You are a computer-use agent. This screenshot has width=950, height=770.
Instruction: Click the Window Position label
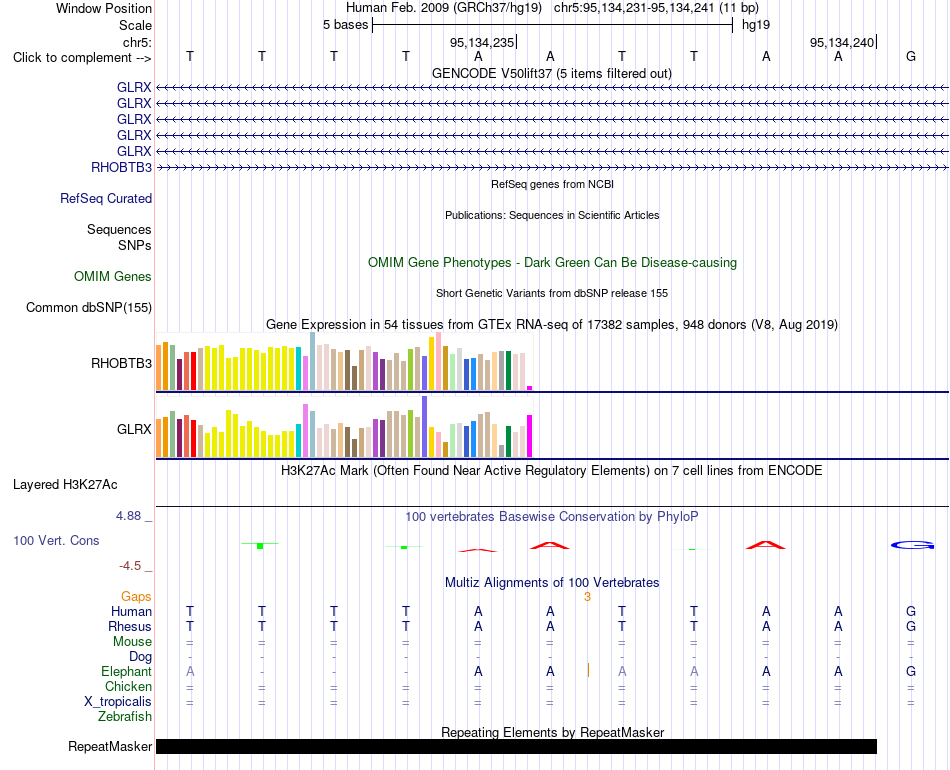[104, 8]
